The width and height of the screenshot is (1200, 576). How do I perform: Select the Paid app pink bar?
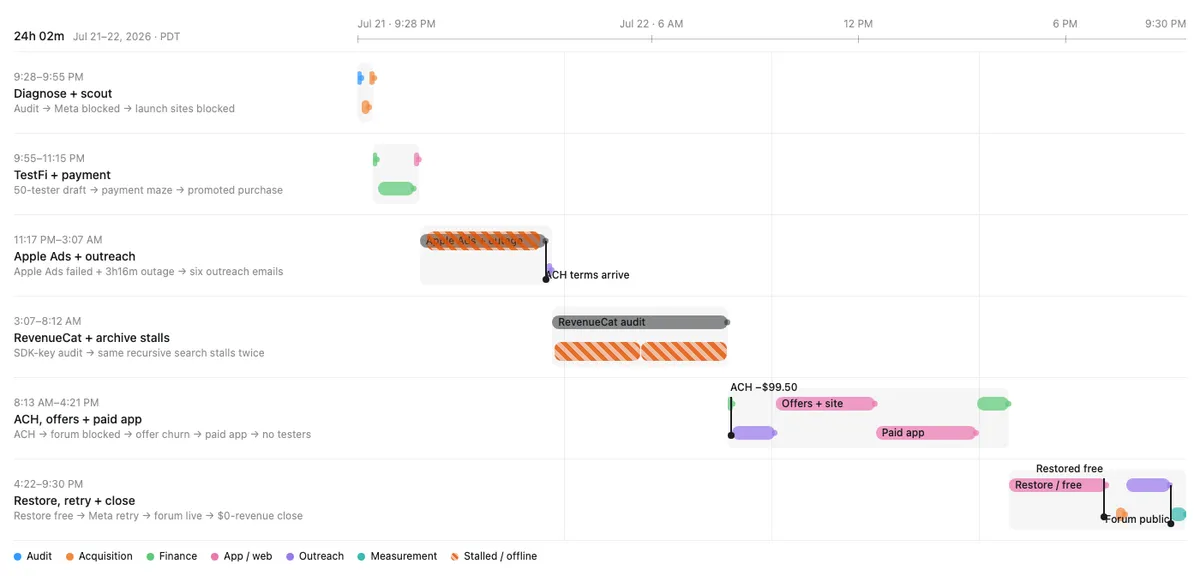[927, 433]
